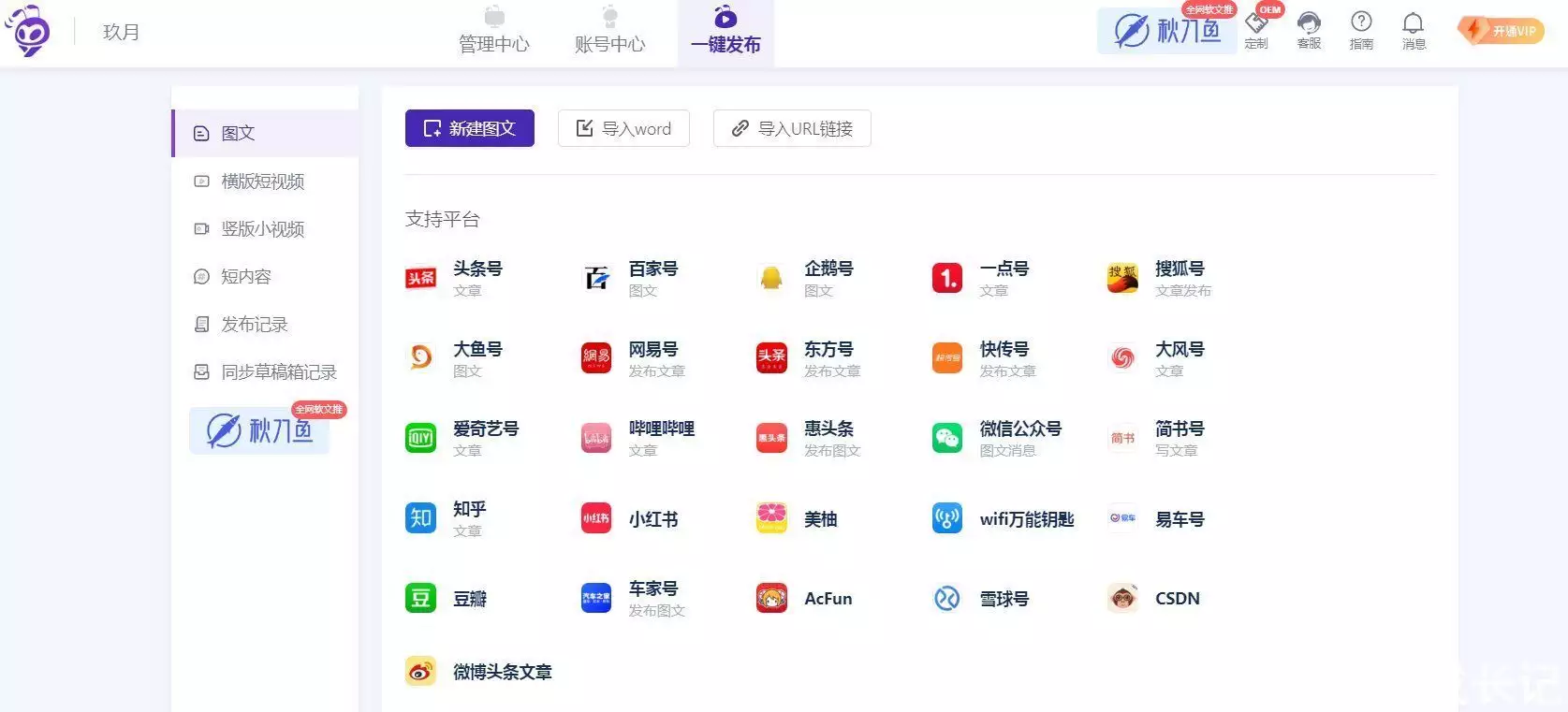Click the 开通VIP button
The height and width of the screenshot is (712, 1568).
1501,31
